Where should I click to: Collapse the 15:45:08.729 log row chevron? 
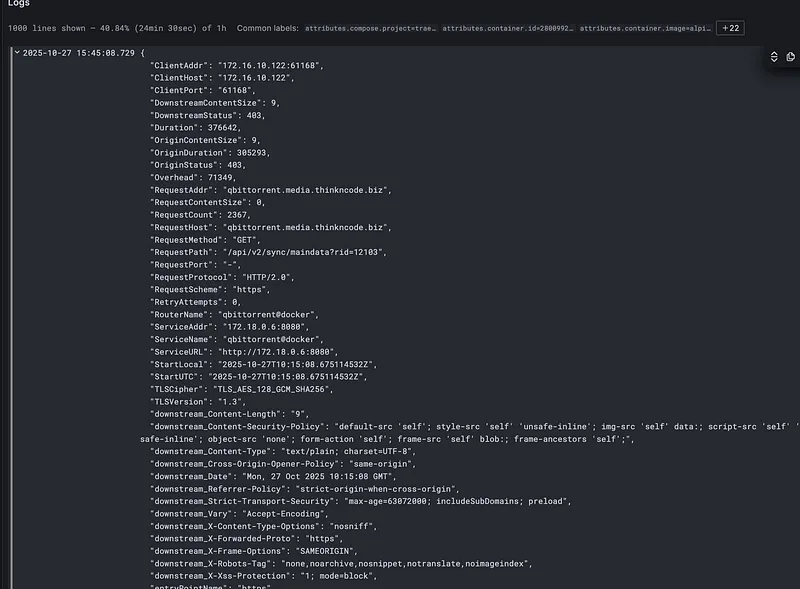pos(17,52)
